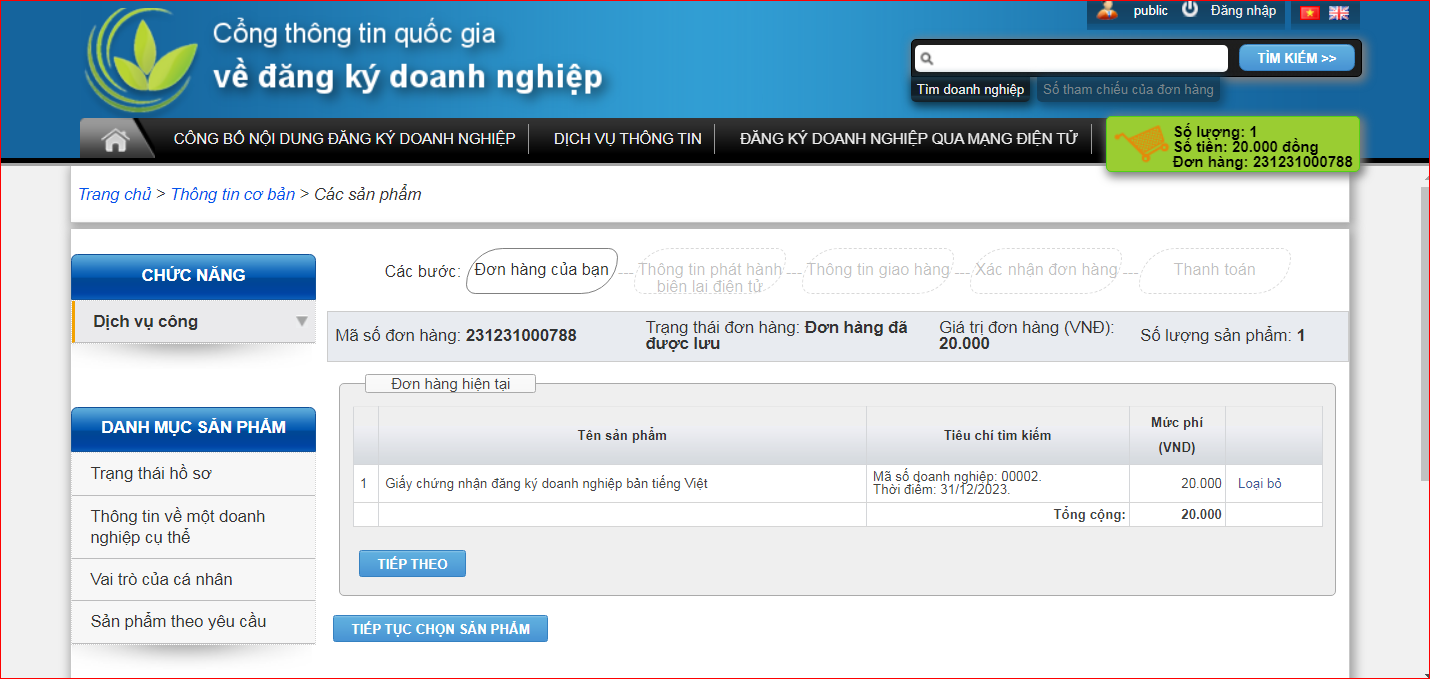The width and height of the screenshot is (1430, 679).
Task: Click the TÌM KIẾM >> button
Action: click(x=1297, y=58)
